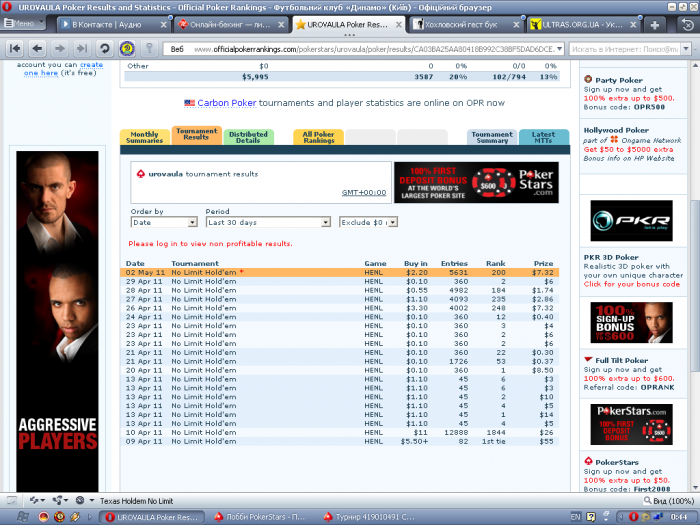This screenshot has height=525, width=700.
Task: Open the closed tabs trash icon
Action: click(x=688, y=25)
